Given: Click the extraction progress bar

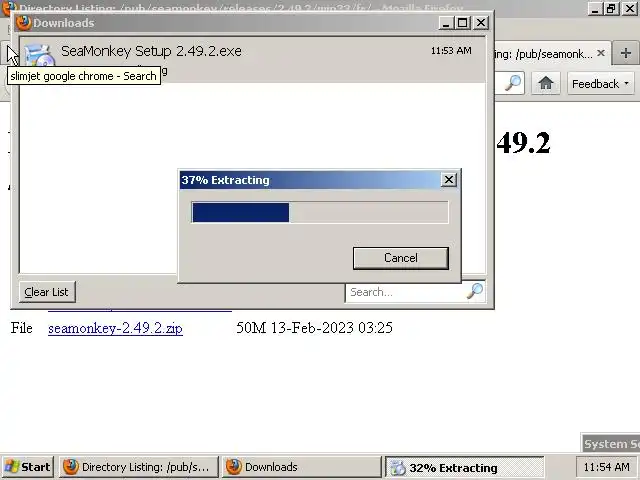Looking at the screenshot, I should [320, 212].
